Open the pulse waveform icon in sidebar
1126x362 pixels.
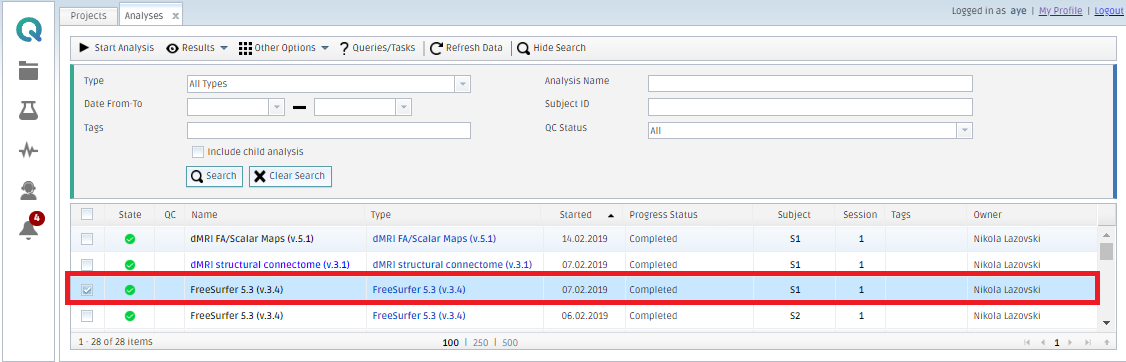[x=28, y=150]
